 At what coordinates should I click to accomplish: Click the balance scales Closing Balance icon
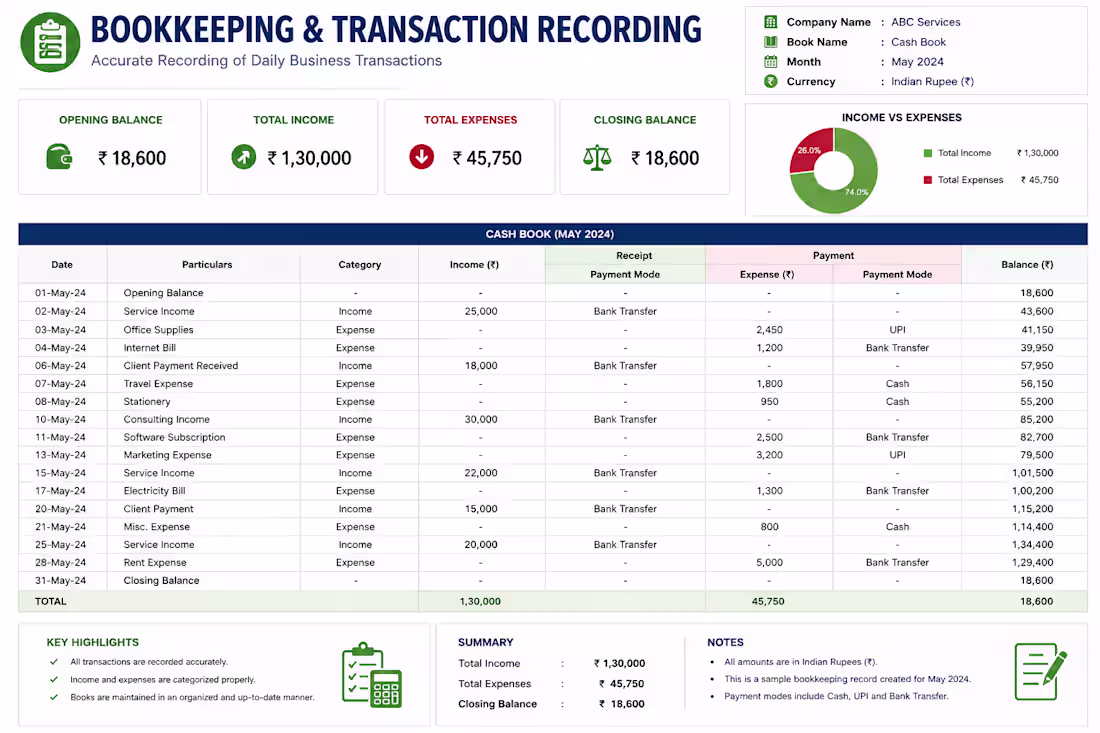pos(597,158)
